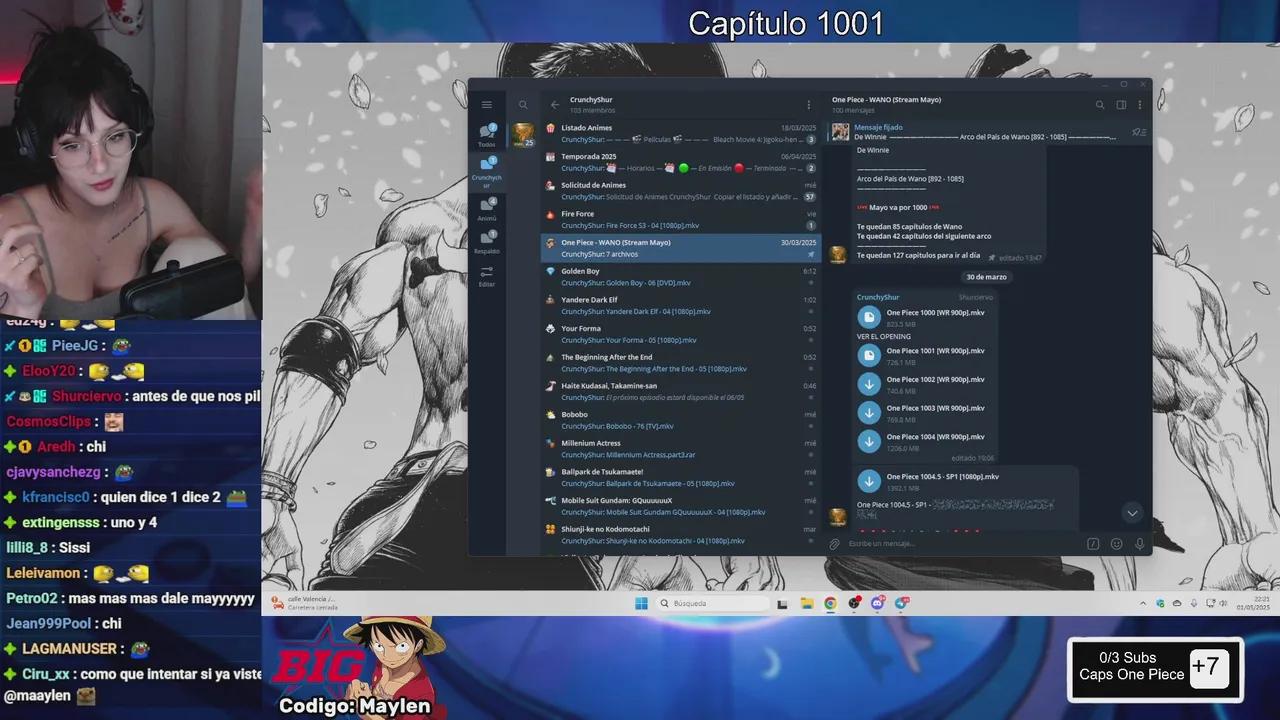1280x720 pixels.
Task: Open the 'Respaldo' chat folder
Action: [x=487, y=241]
